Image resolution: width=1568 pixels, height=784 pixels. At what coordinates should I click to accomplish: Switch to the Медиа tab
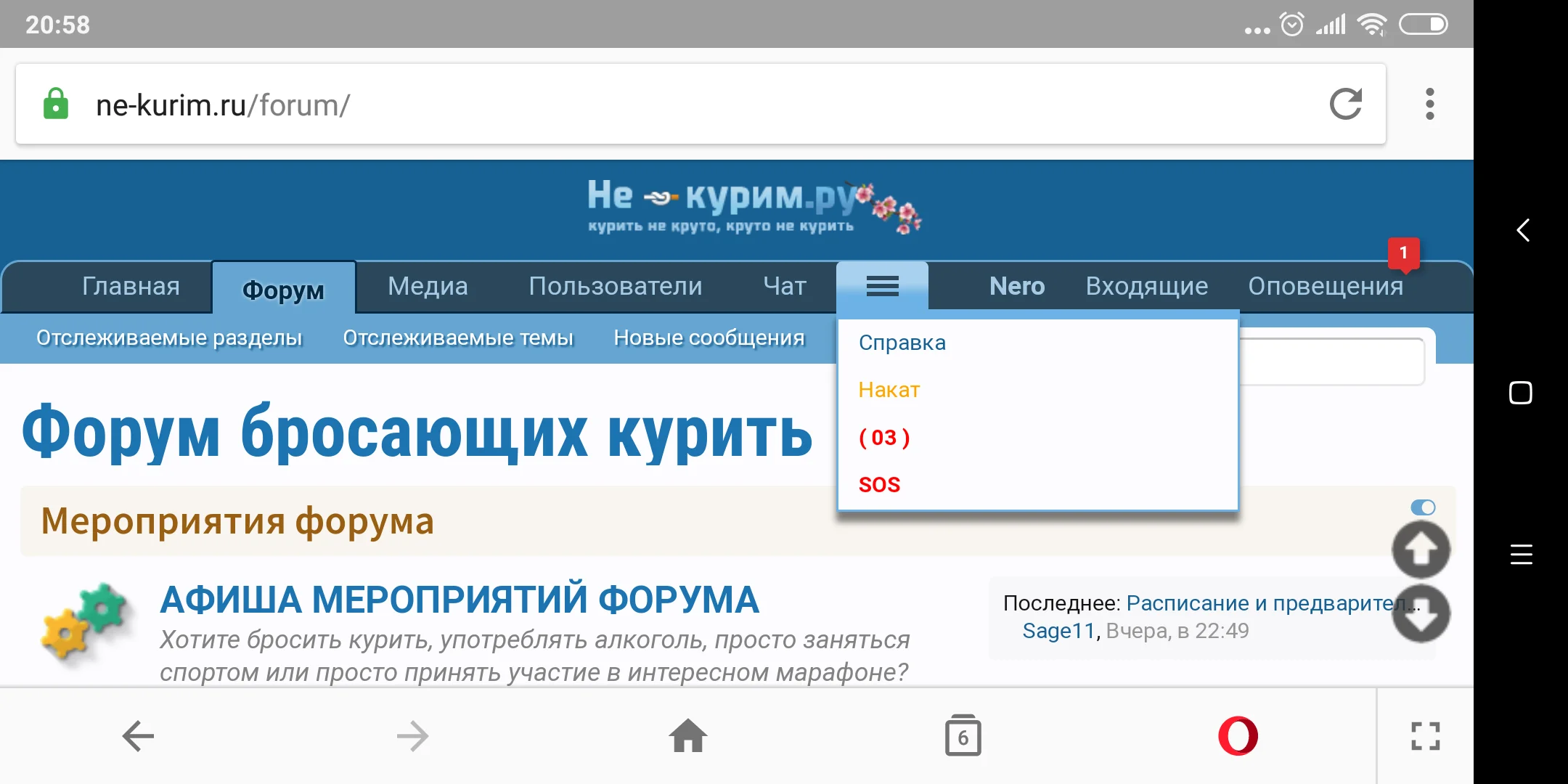[428, 286]
